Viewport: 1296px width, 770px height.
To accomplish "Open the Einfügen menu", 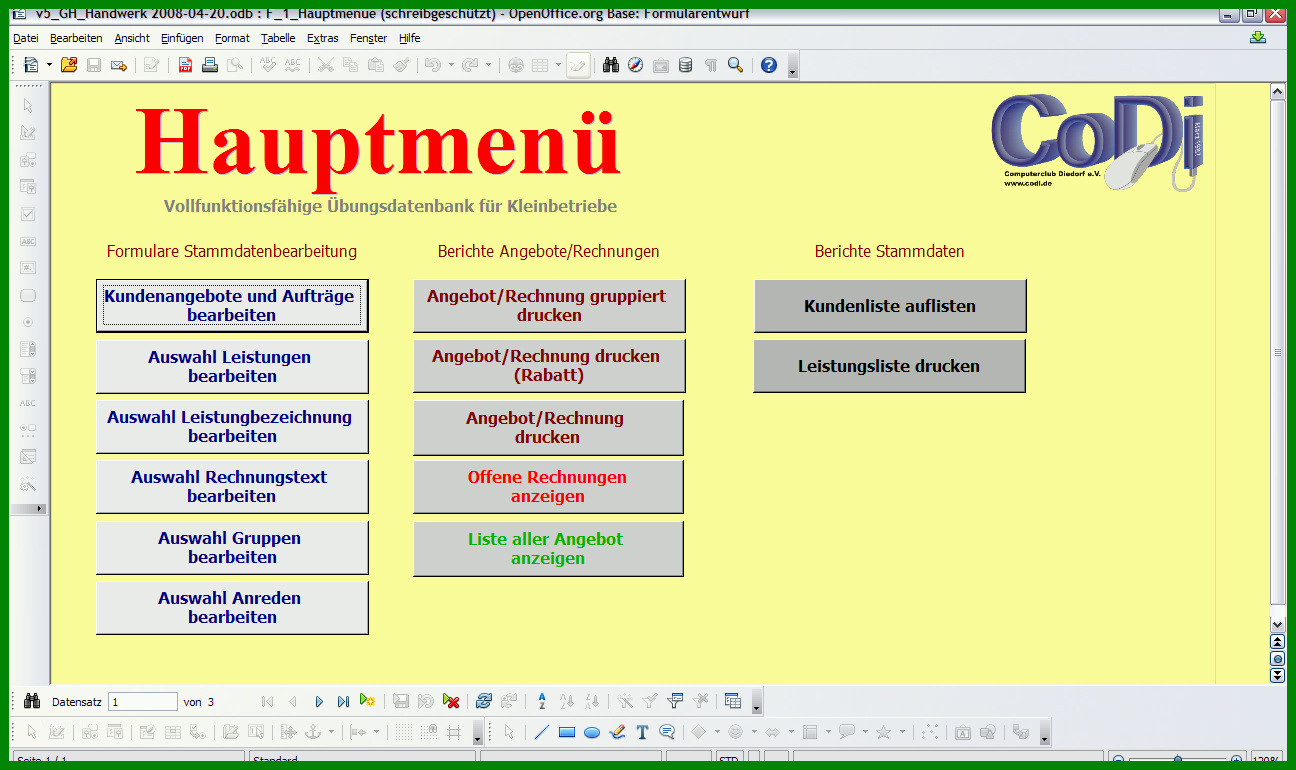I will (x=182, y=38).
